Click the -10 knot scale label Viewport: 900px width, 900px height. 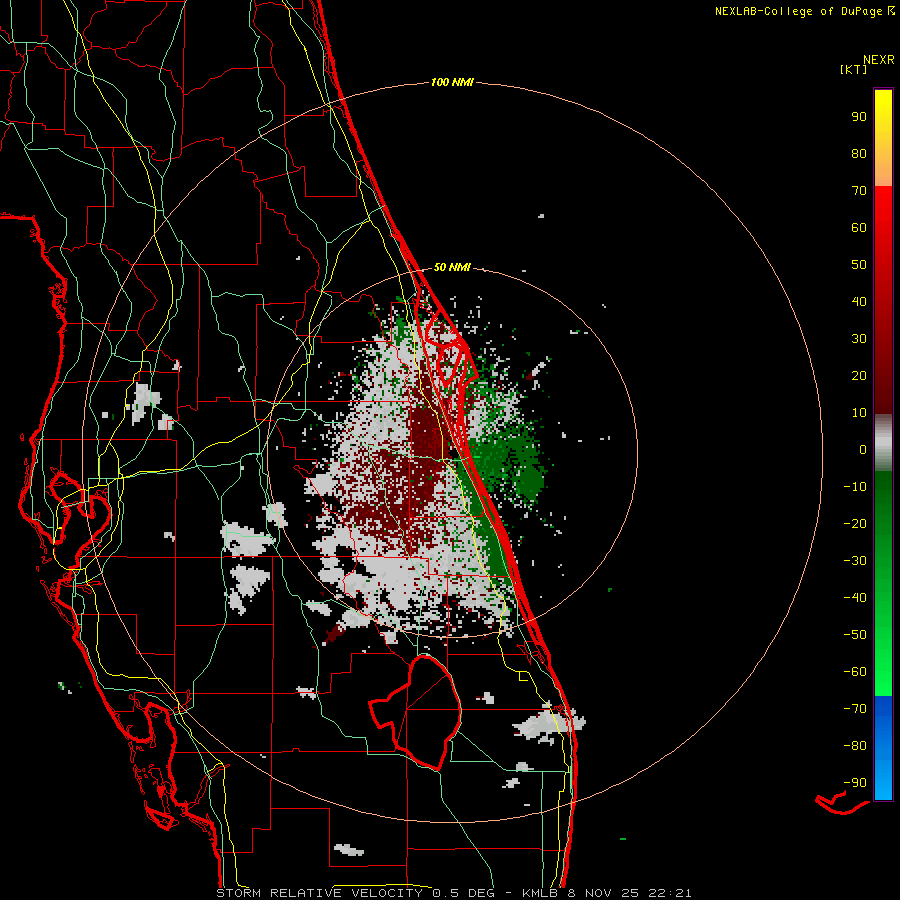[x=855, y=487]
